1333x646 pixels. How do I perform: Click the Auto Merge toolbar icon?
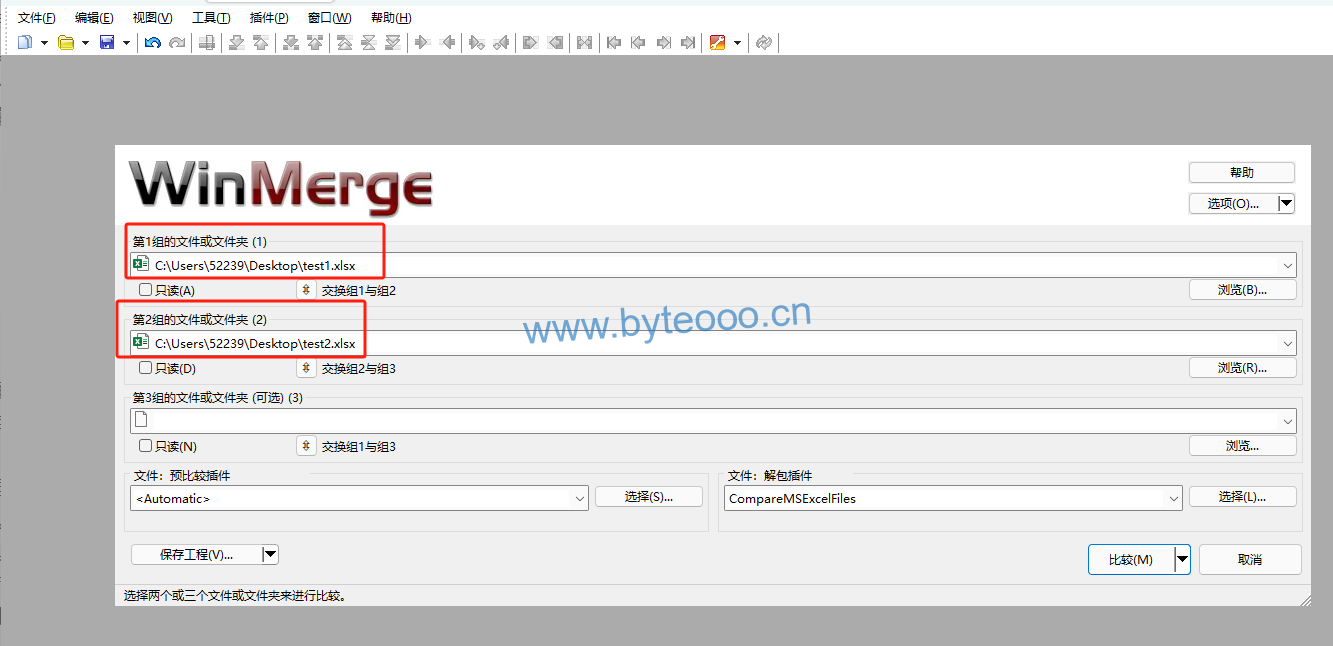585,42
